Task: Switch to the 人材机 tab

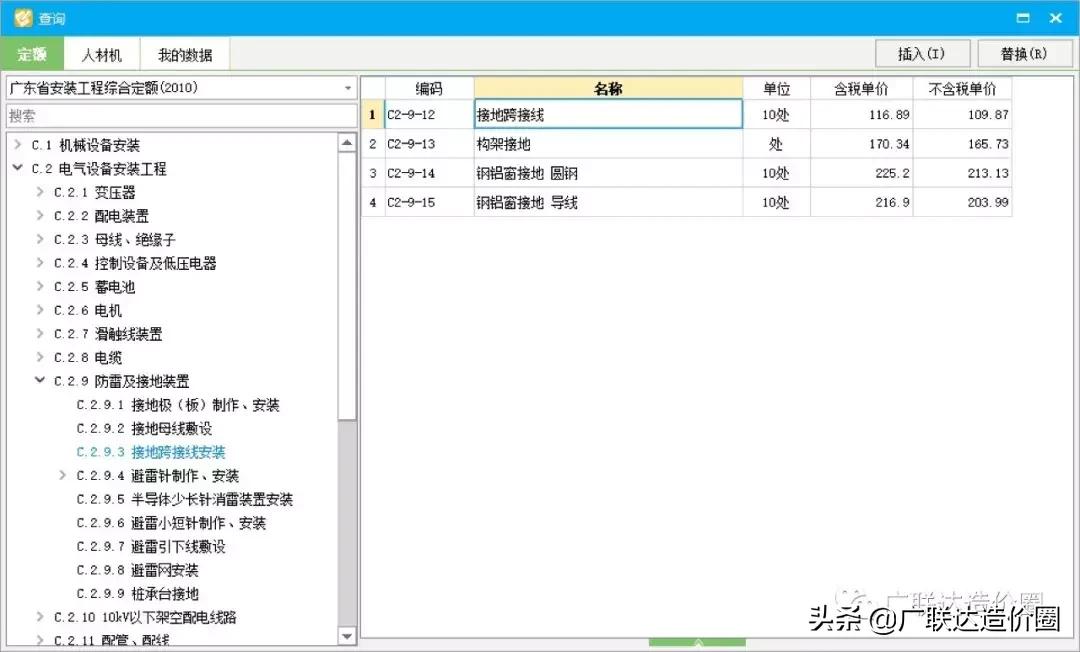Action: (102, 54)
